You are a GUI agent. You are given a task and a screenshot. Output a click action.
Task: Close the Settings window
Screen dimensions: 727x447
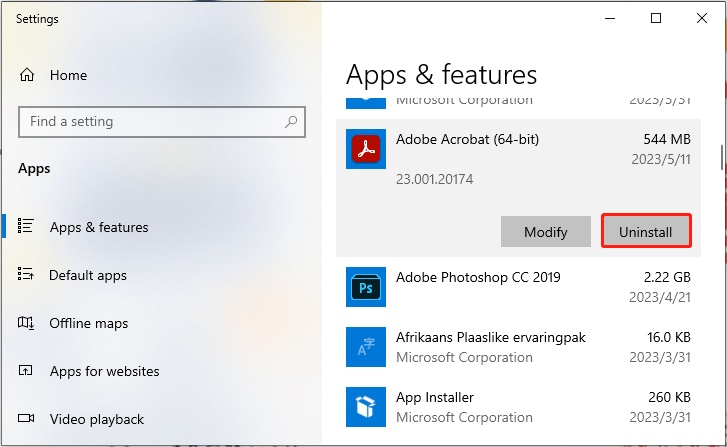pyautogui.click(x=701, y=19)
